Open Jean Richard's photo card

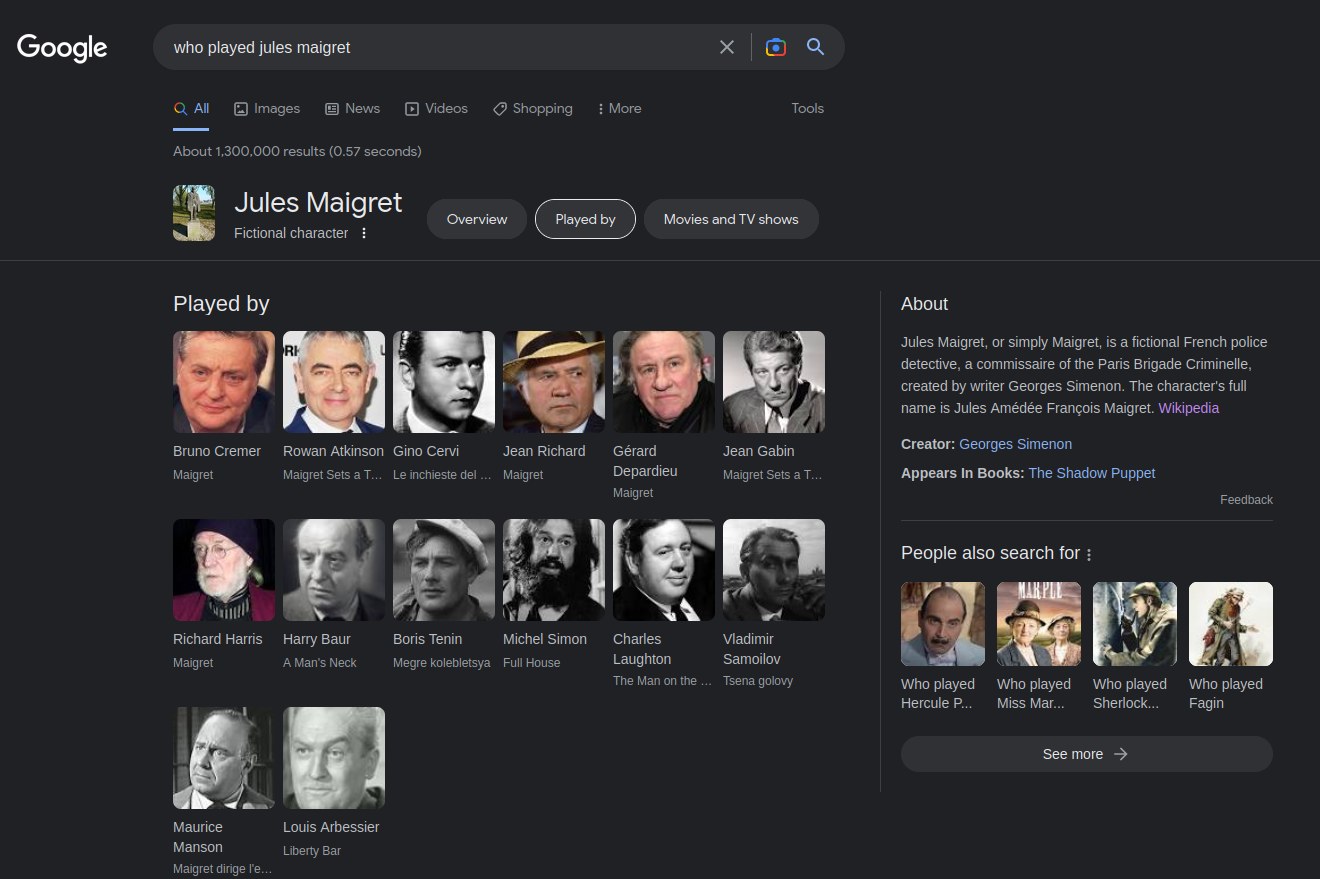554,382
